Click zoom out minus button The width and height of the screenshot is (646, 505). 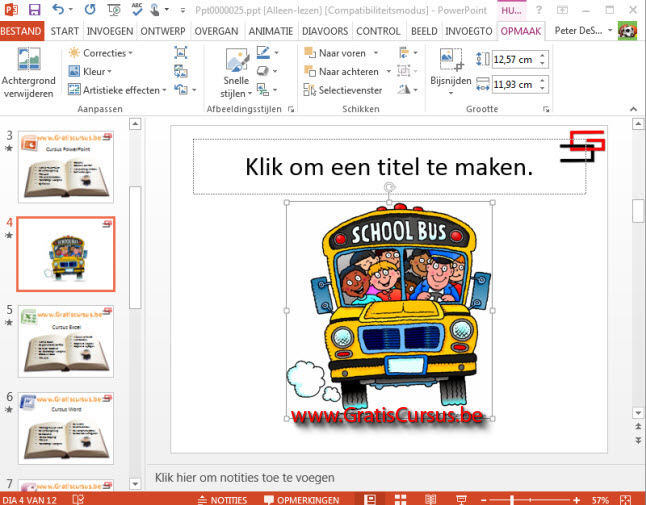tap(484, 500)
